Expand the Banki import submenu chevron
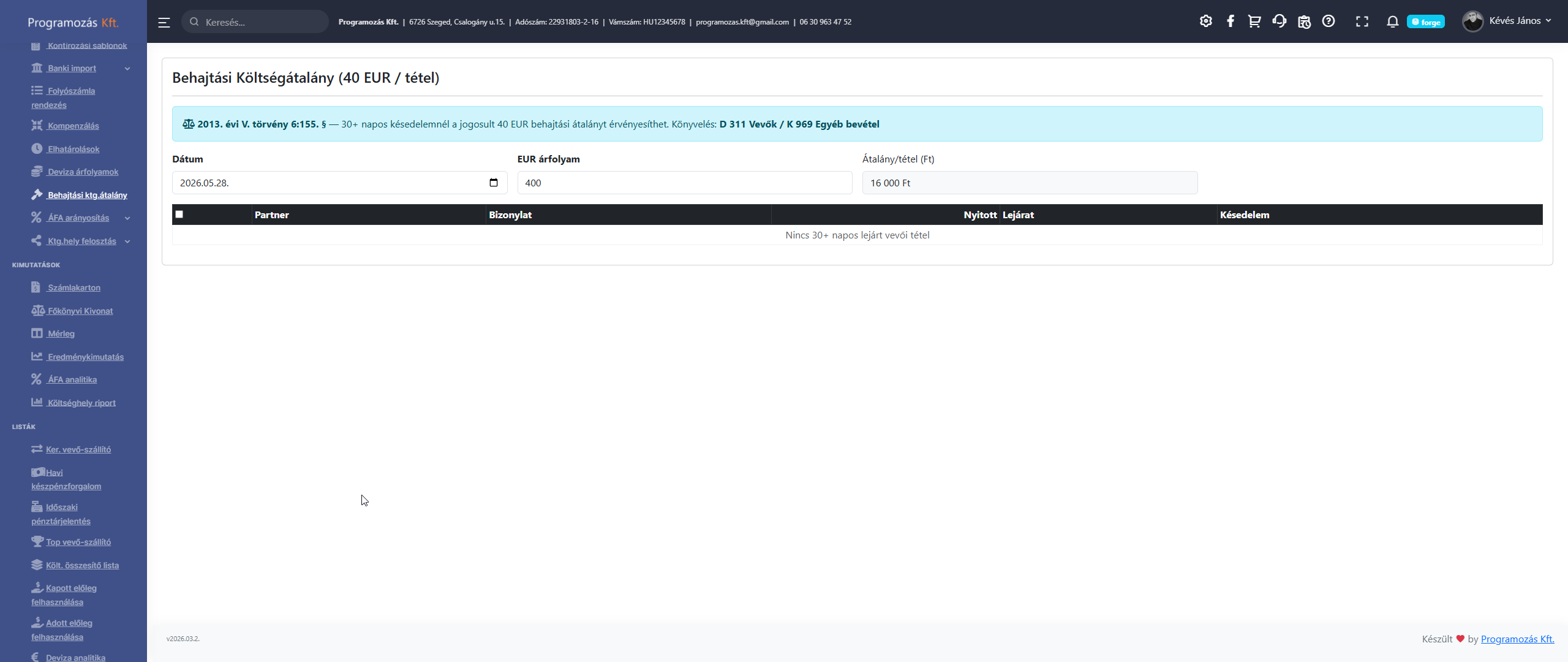 pos(127,69)
